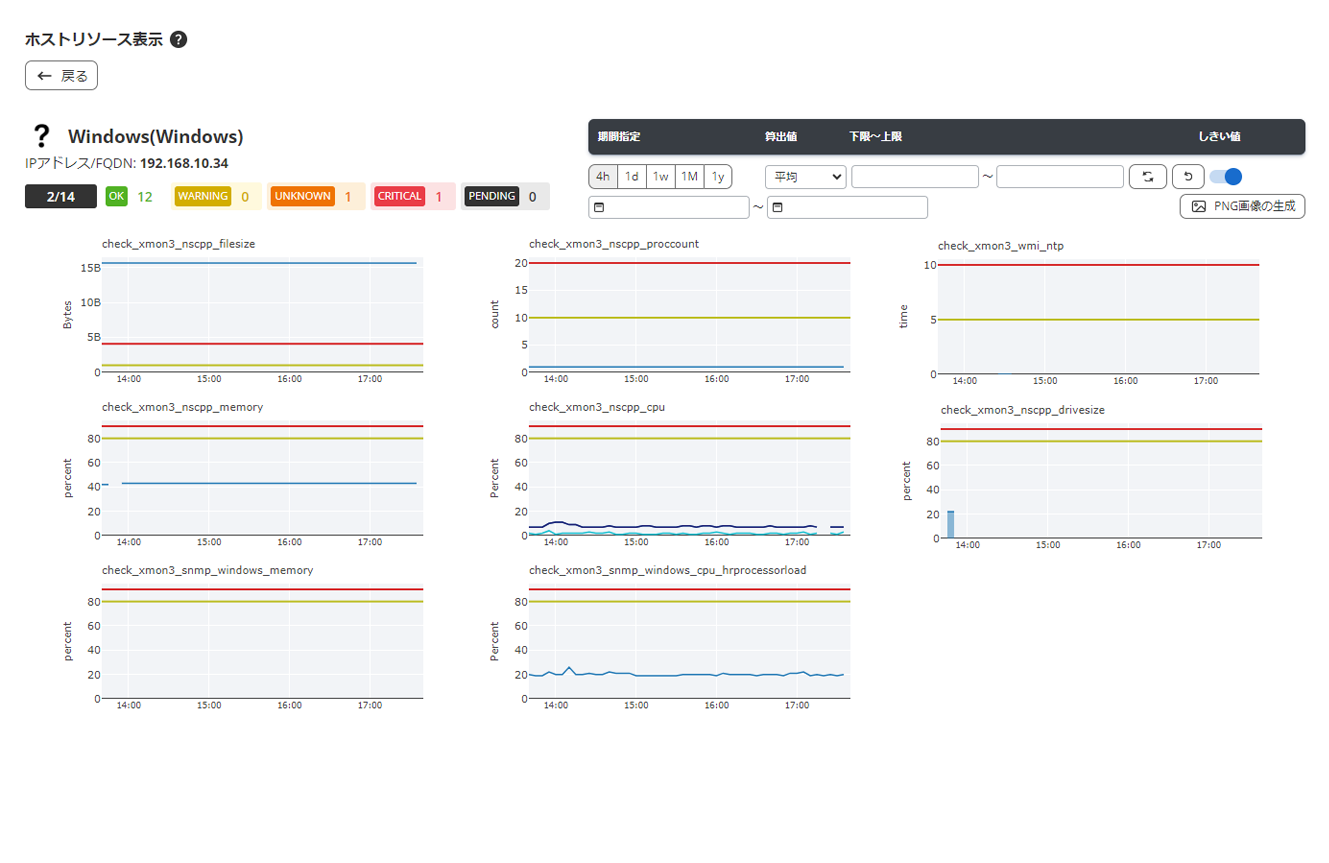Click the 算出値 header label
Screen dimensions: 1329x863
pyautogui.click(x=781, y=137)
